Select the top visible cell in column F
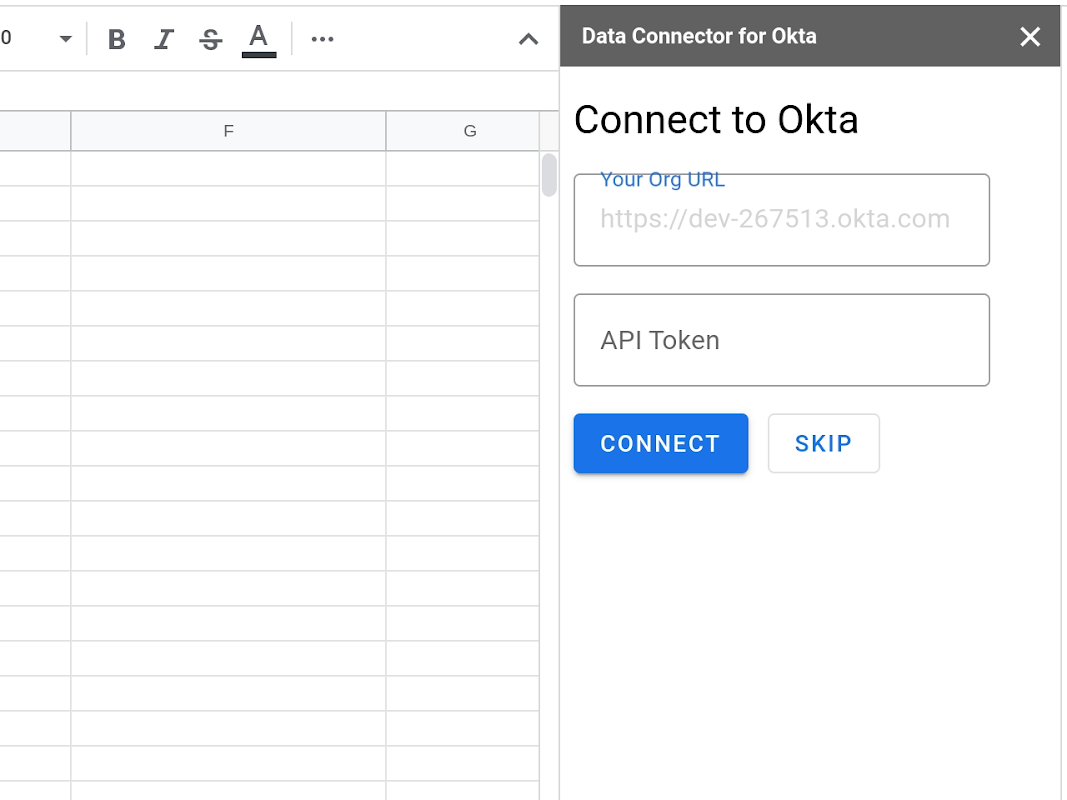This screenshot has height=800, width=1067. 228,169
